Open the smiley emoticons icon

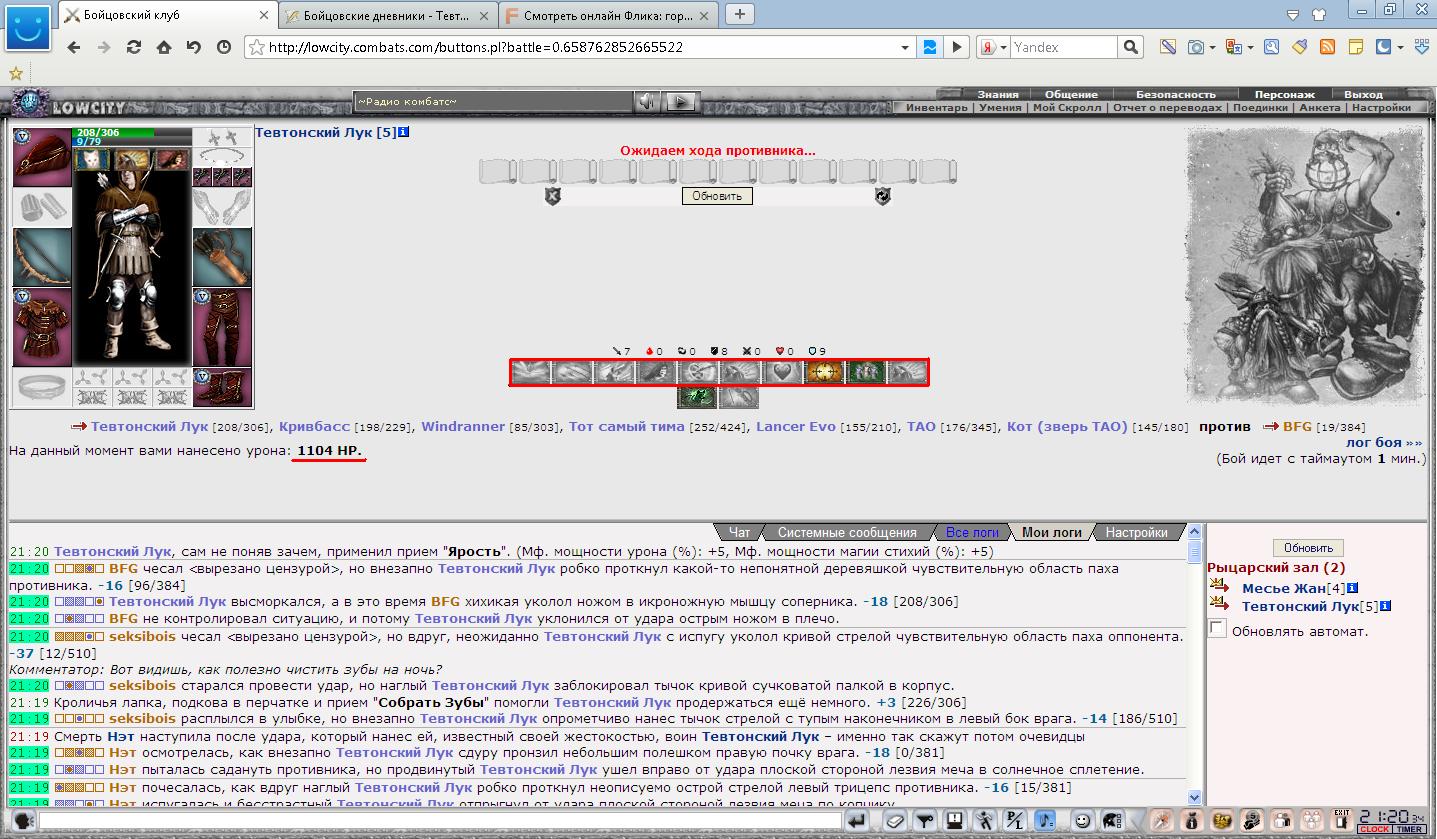(x=1082, y=821)
